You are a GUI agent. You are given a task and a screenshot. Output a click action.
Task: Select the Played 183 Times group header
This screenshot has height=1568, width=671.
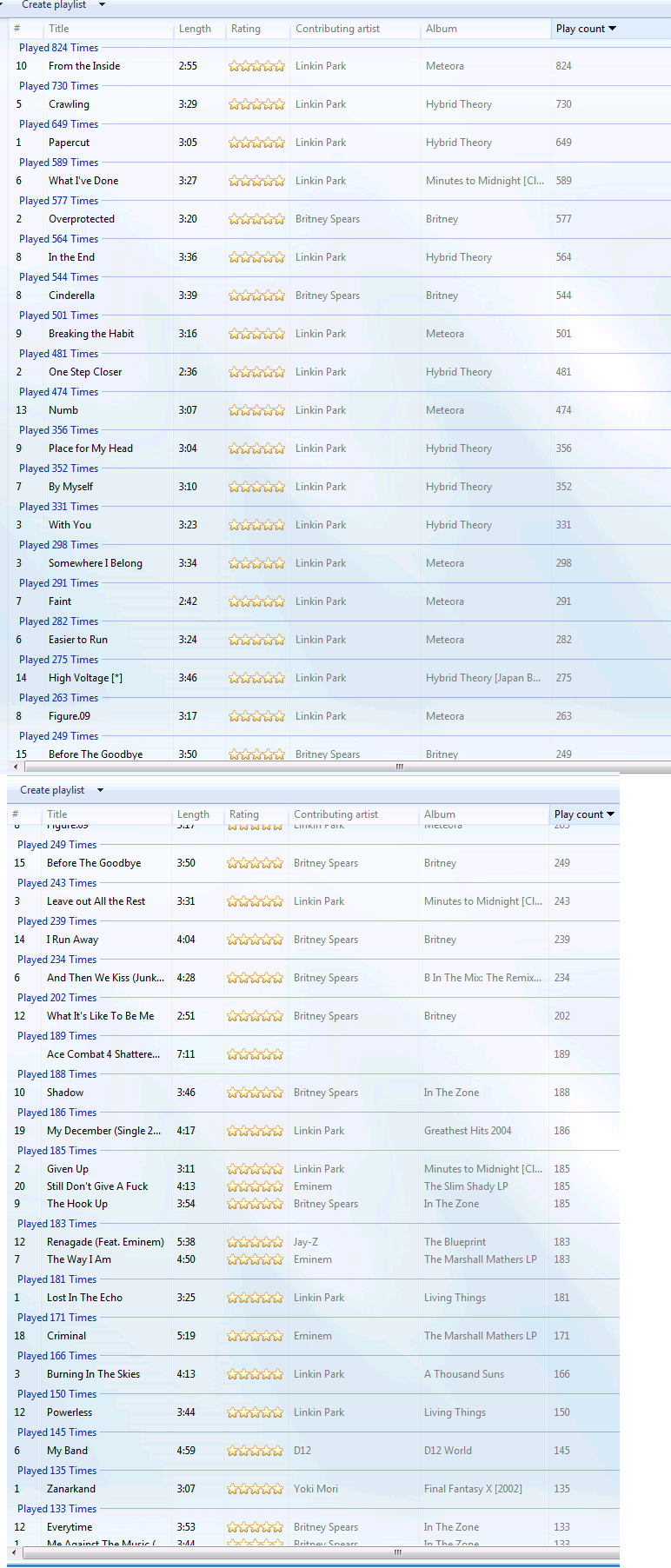click(56, 1224)
